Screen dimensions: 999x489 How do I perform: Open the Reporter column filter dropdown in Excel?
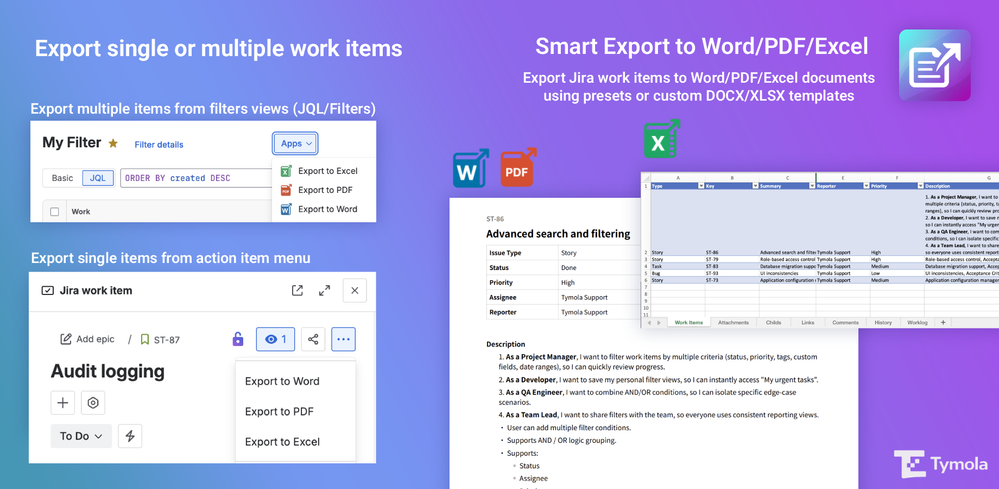pos(866,186)
